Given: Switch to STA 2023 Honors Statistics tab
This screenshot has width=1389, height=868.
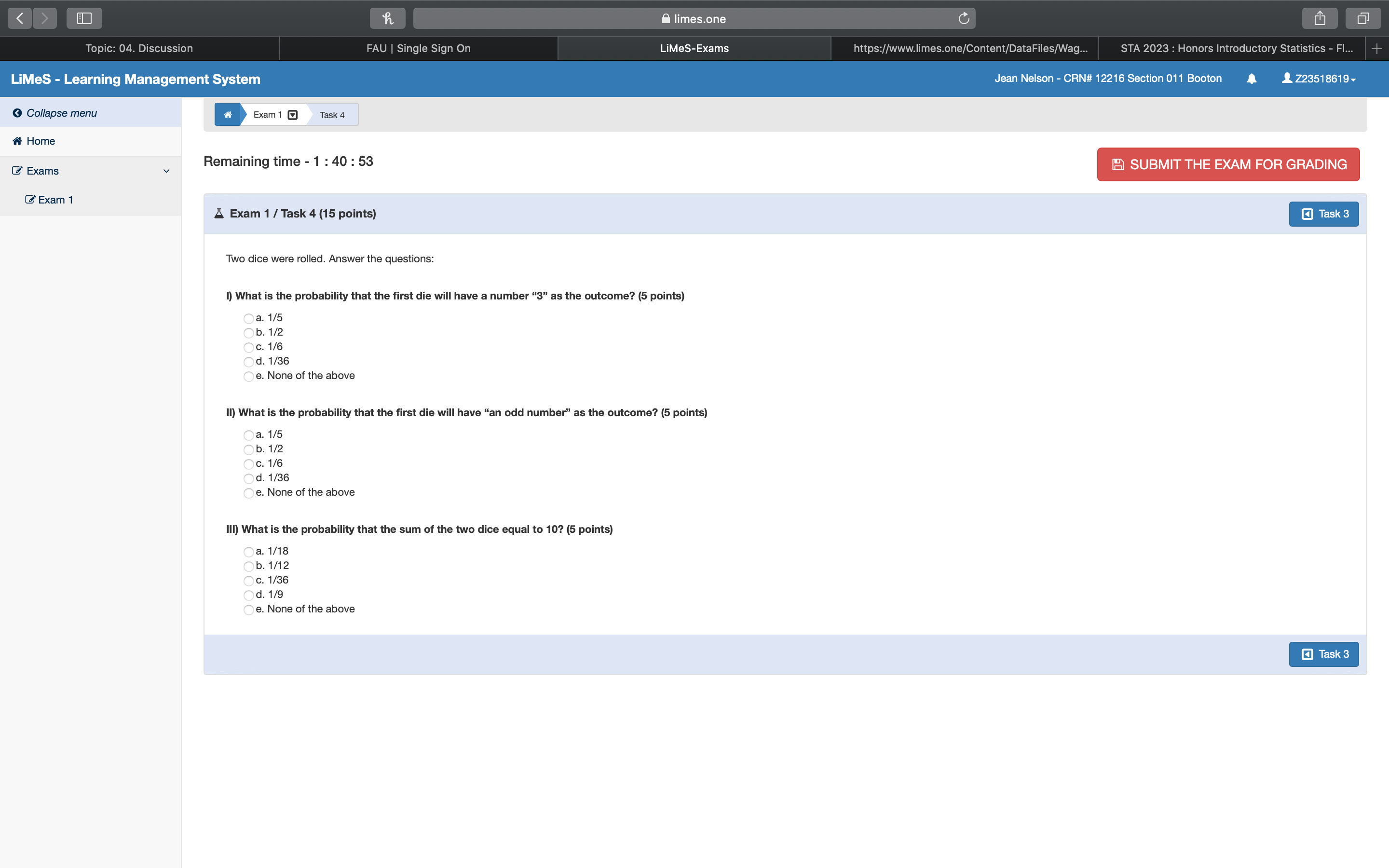Looking at the screenshot, I should coord(1236,49).
